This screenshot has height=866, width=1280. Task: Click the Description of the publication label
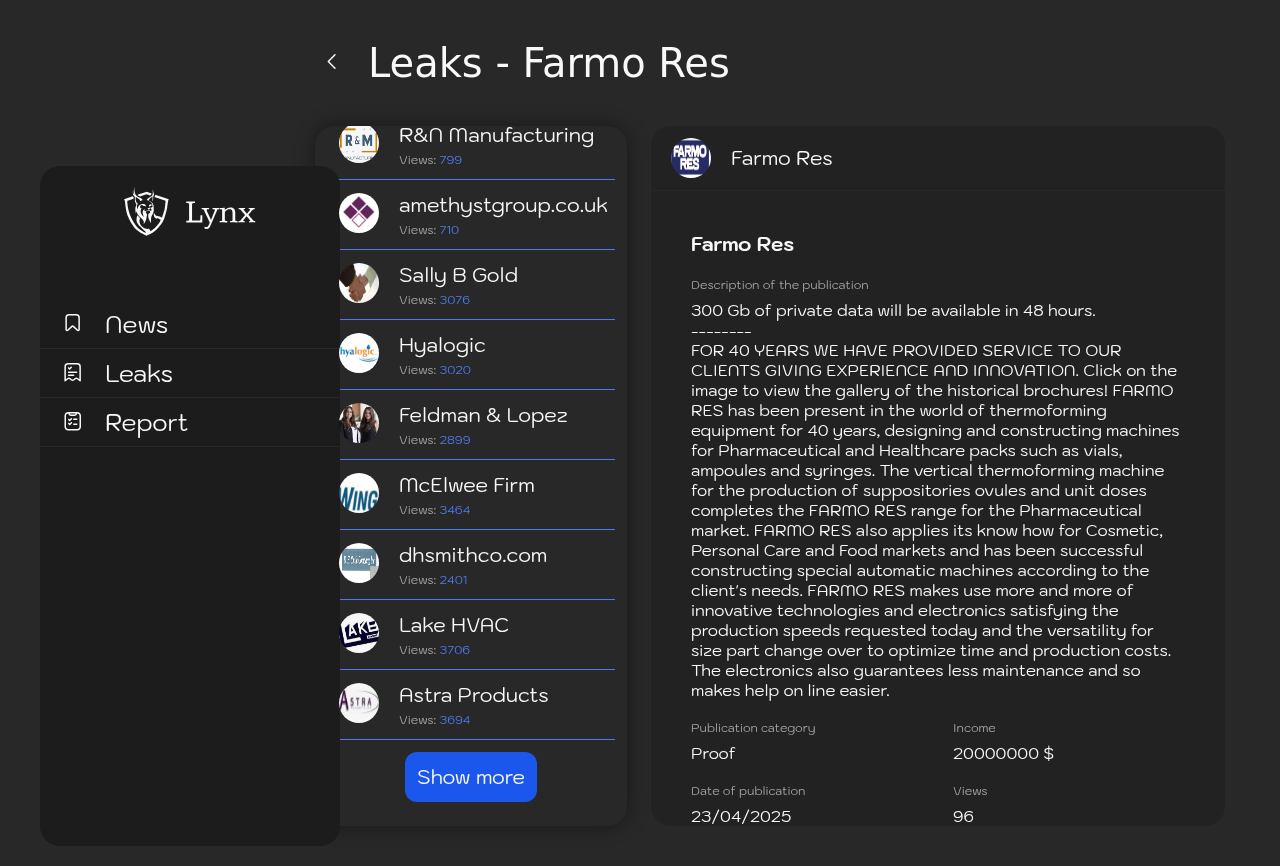[780, 285]
